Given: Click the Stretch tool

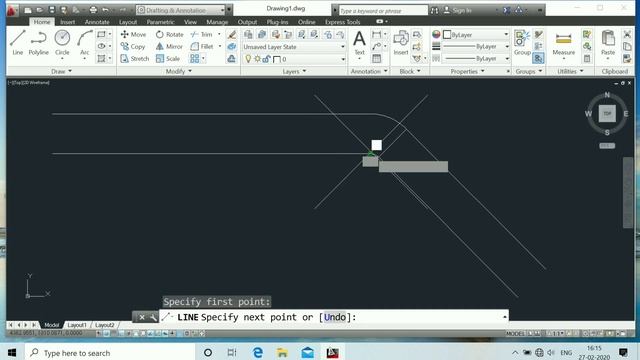Looking at the screenshot, I should coord(135,59).
